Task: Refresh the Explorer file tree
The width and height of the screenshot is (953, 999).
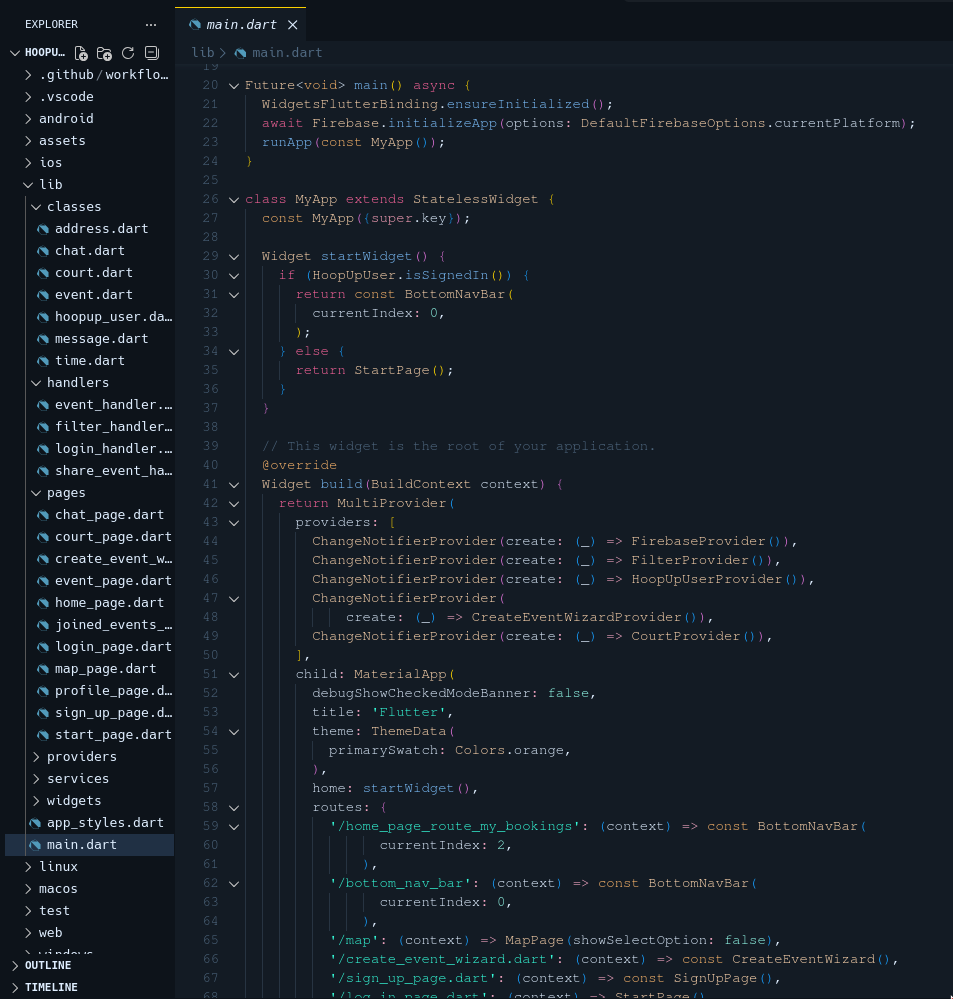Action: point(128,53)
